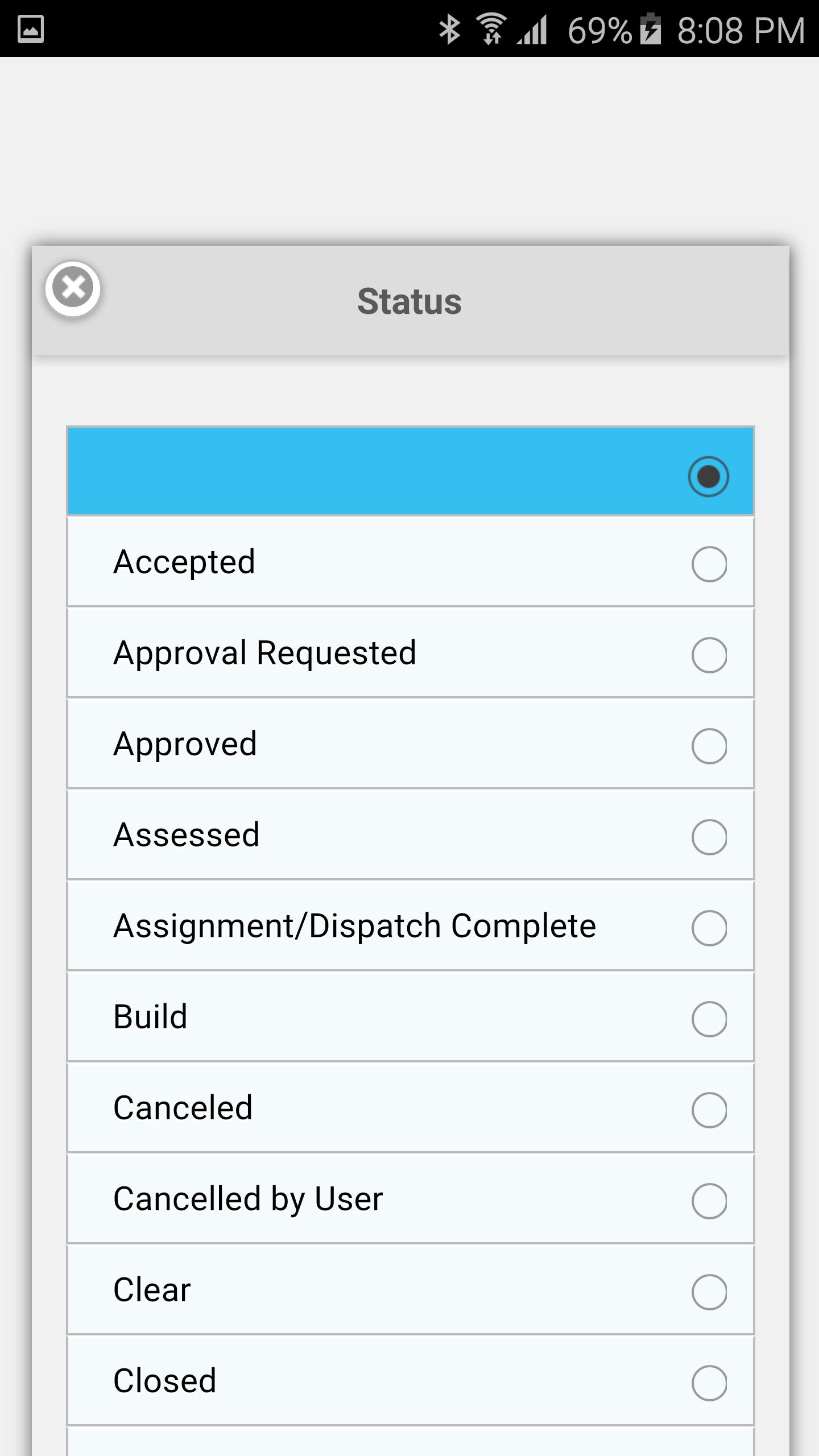819x1456 pixels.
Task: Select the blank status radio button
Action: pyautogui.click(x=708, y=477)
